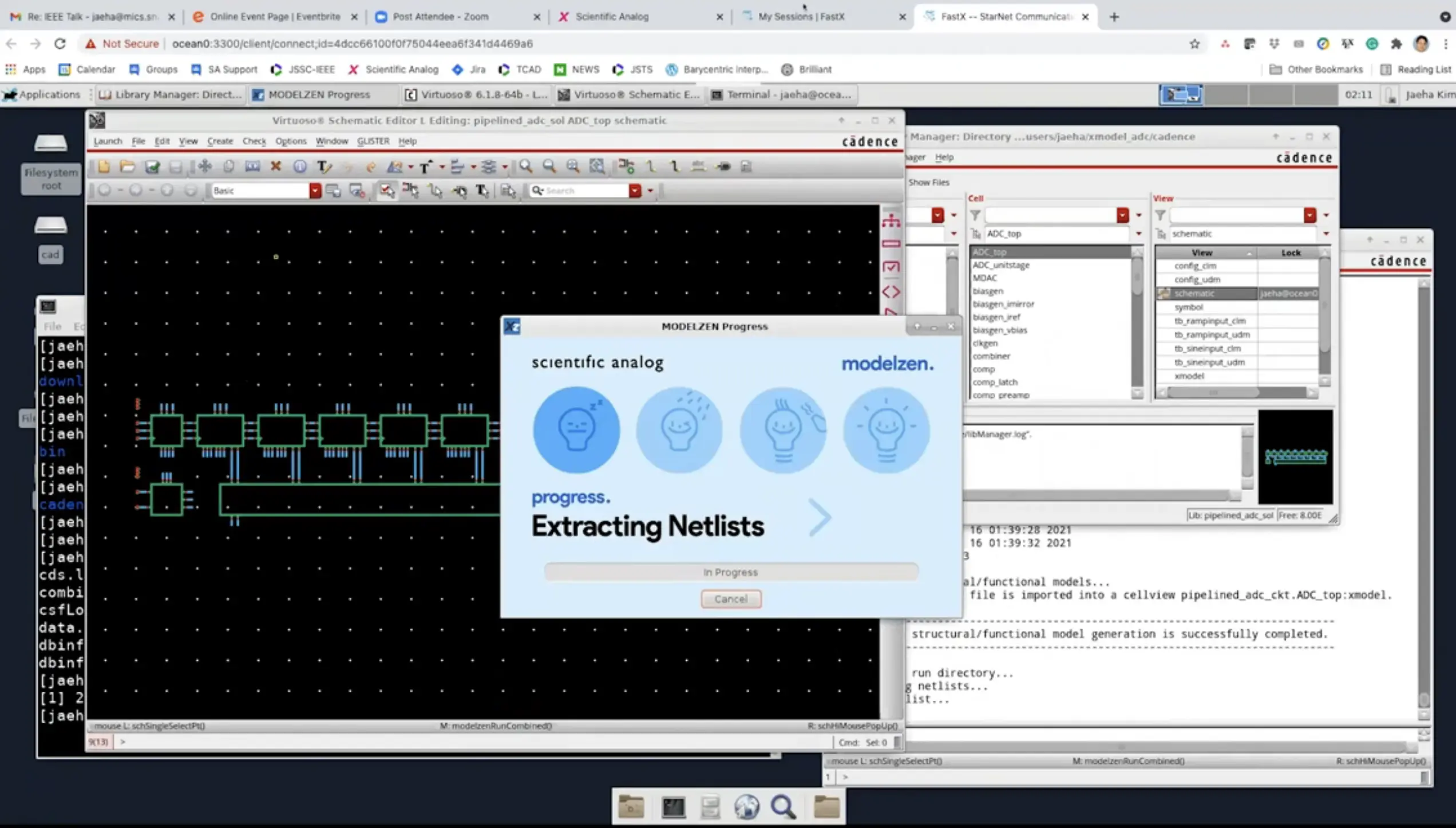Open the Basic workspace dropdown

[x=315, y=191]
